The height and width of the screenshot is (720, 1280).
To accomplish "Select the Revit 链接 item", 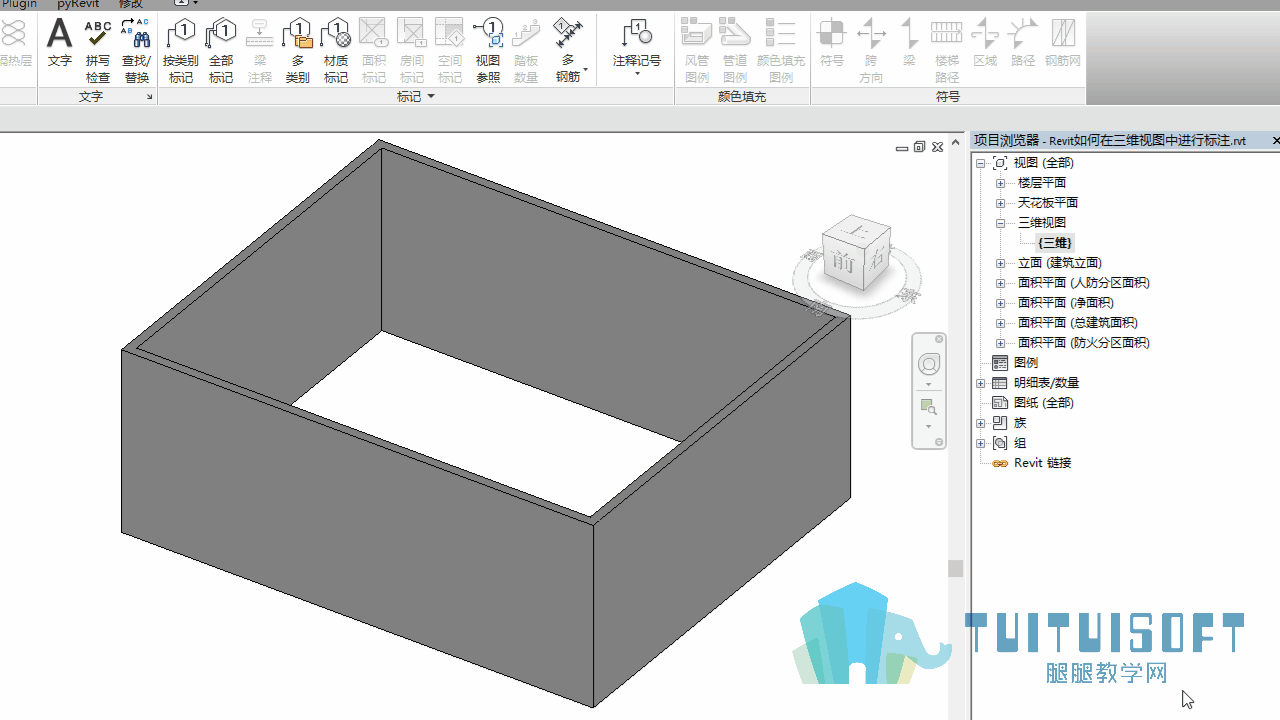I will [x=1042, y=463].
